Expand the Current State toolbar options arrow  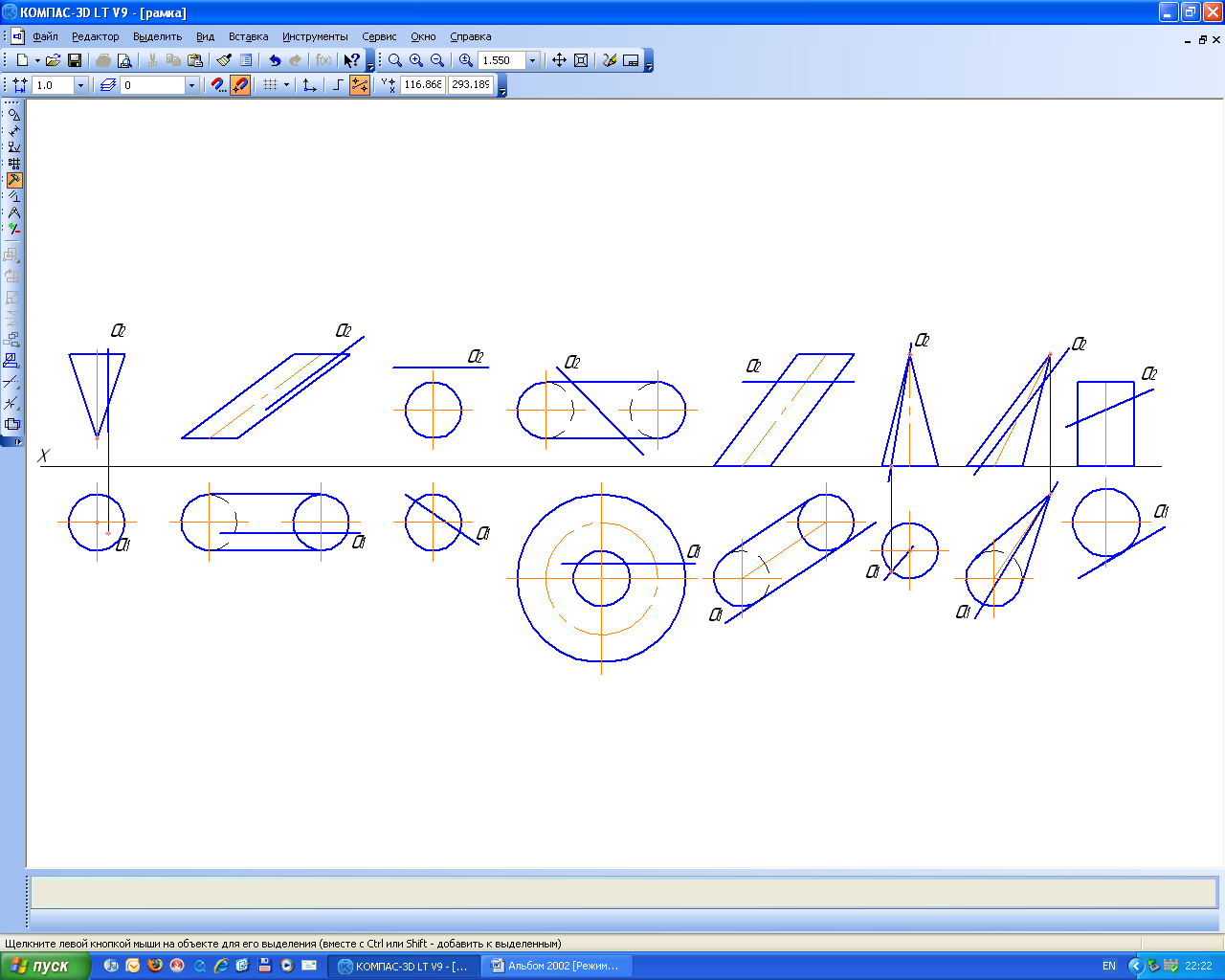point(501,85)
